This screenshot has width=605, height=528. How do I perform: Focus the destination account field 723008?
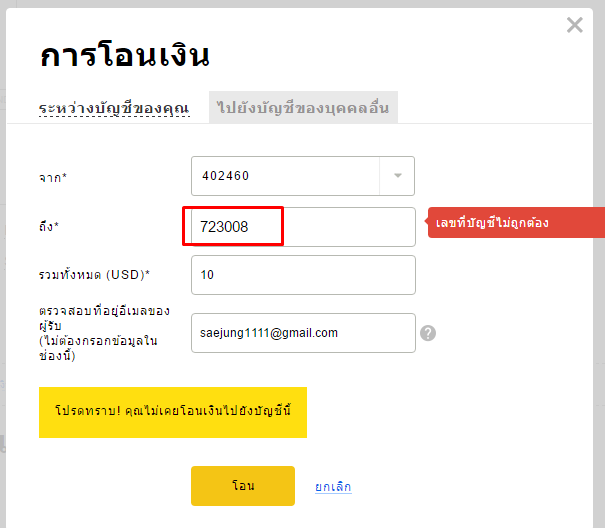(303, 227)
